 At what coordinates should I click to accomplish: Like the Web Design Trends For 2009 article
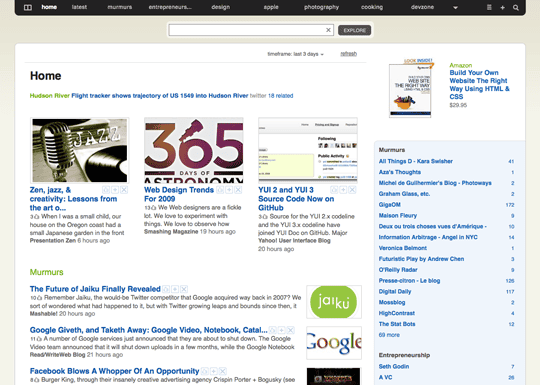click(x=220, y=190)
